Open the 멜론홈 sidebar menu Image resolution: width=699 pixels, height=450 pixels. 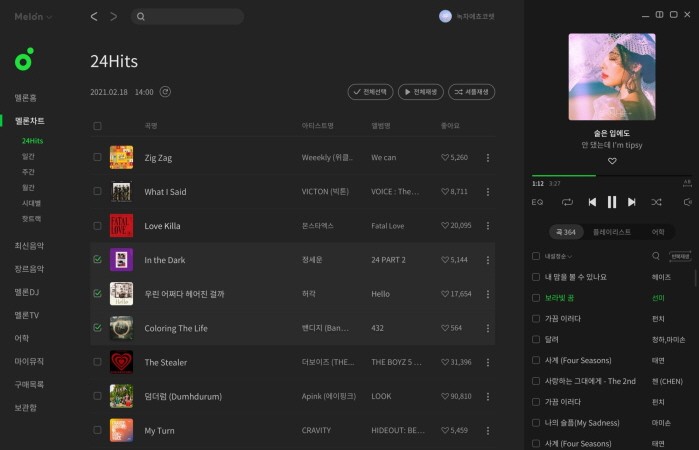[25, 98]
